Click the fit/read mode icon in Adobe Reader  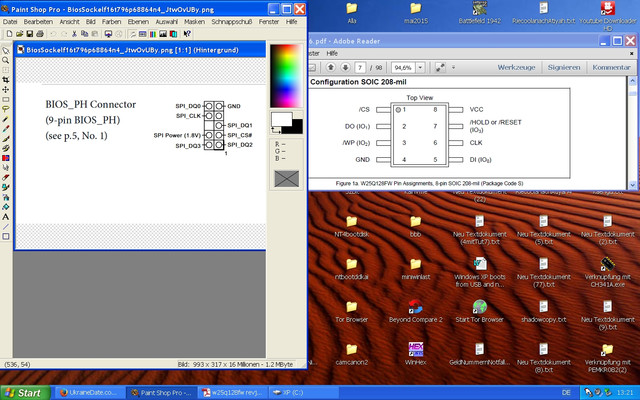(x=440, y=67)
